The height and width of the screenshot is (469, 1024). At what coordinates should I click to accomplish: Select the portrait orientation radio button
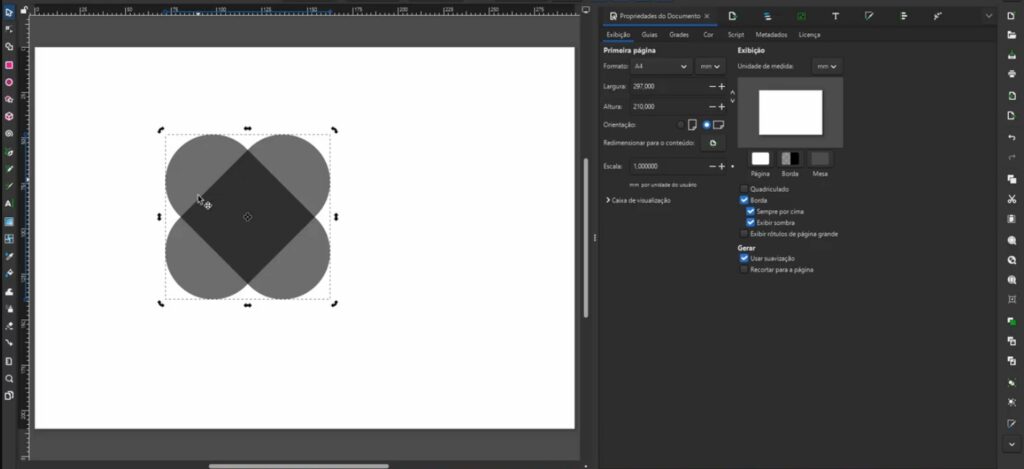pos(681,125)
